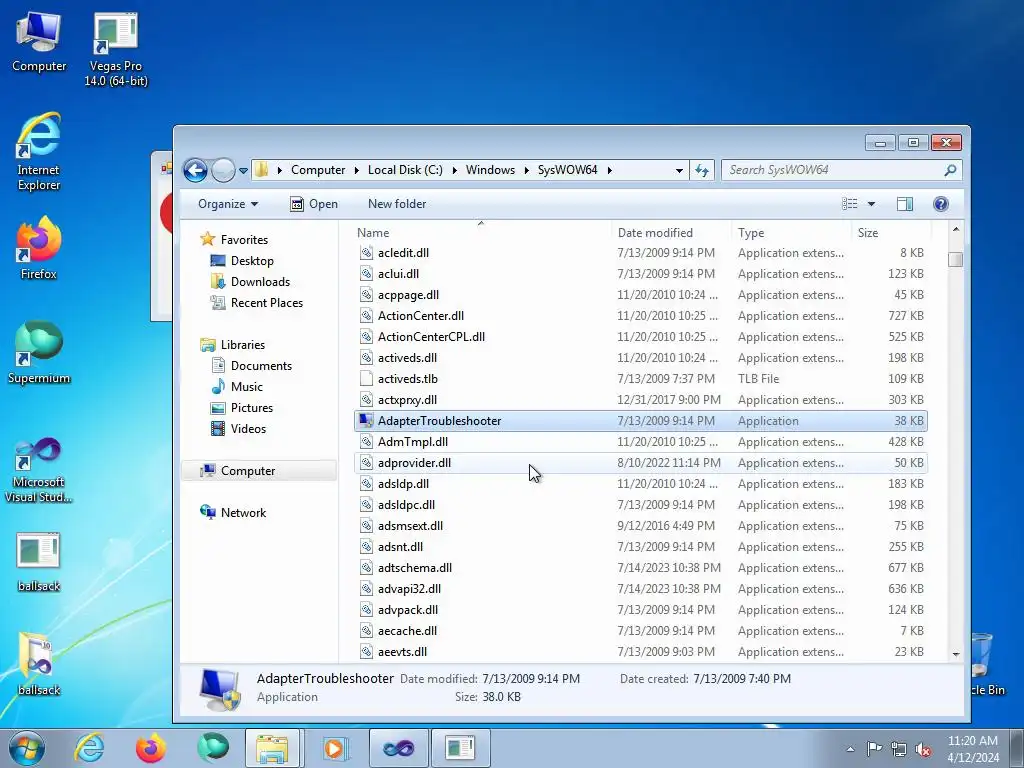Expand arrow between Computer and Local Disk
Image resolution: width=1024 pixels, height=768 pixels.
tap(357, 170)
